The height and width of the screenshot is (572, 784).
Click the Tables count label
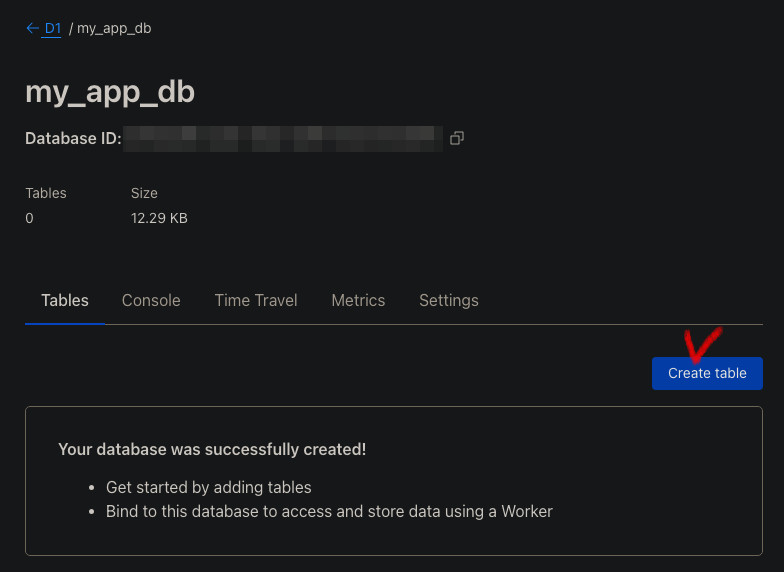pyautogui.click(x=46, y=193)
